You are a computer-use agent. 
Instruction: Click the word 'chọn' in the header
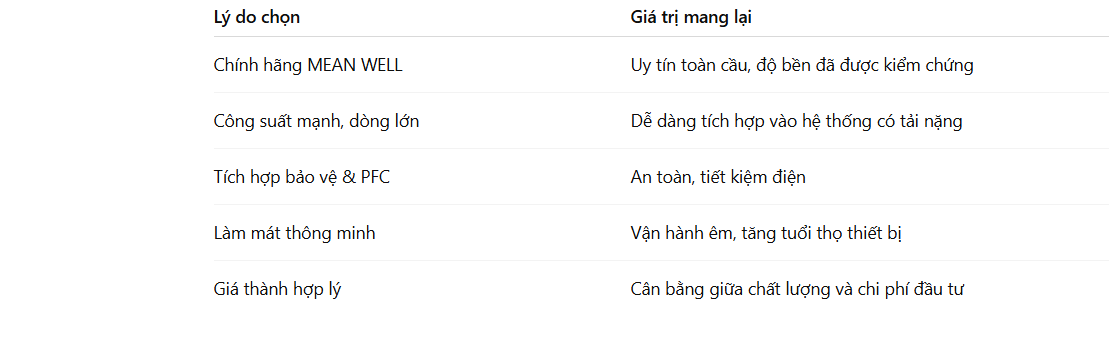(281, 18)
